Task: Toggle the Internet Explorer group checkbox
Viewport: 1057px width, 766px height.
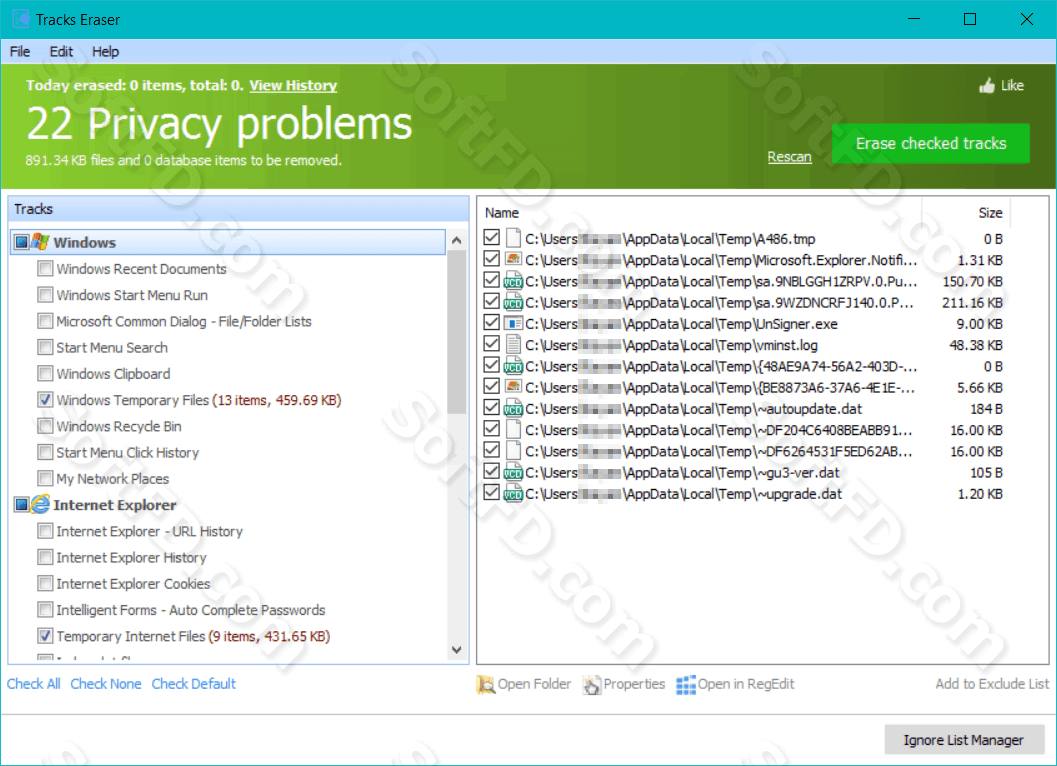Action: pos(22,504)
